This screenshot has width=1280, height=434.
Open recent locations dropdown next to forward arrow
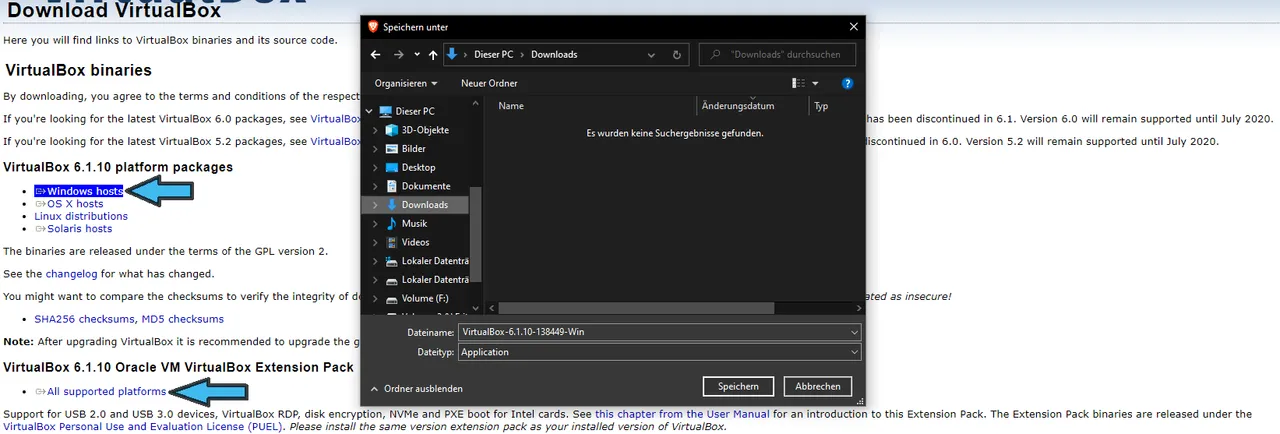coord(416,55)
